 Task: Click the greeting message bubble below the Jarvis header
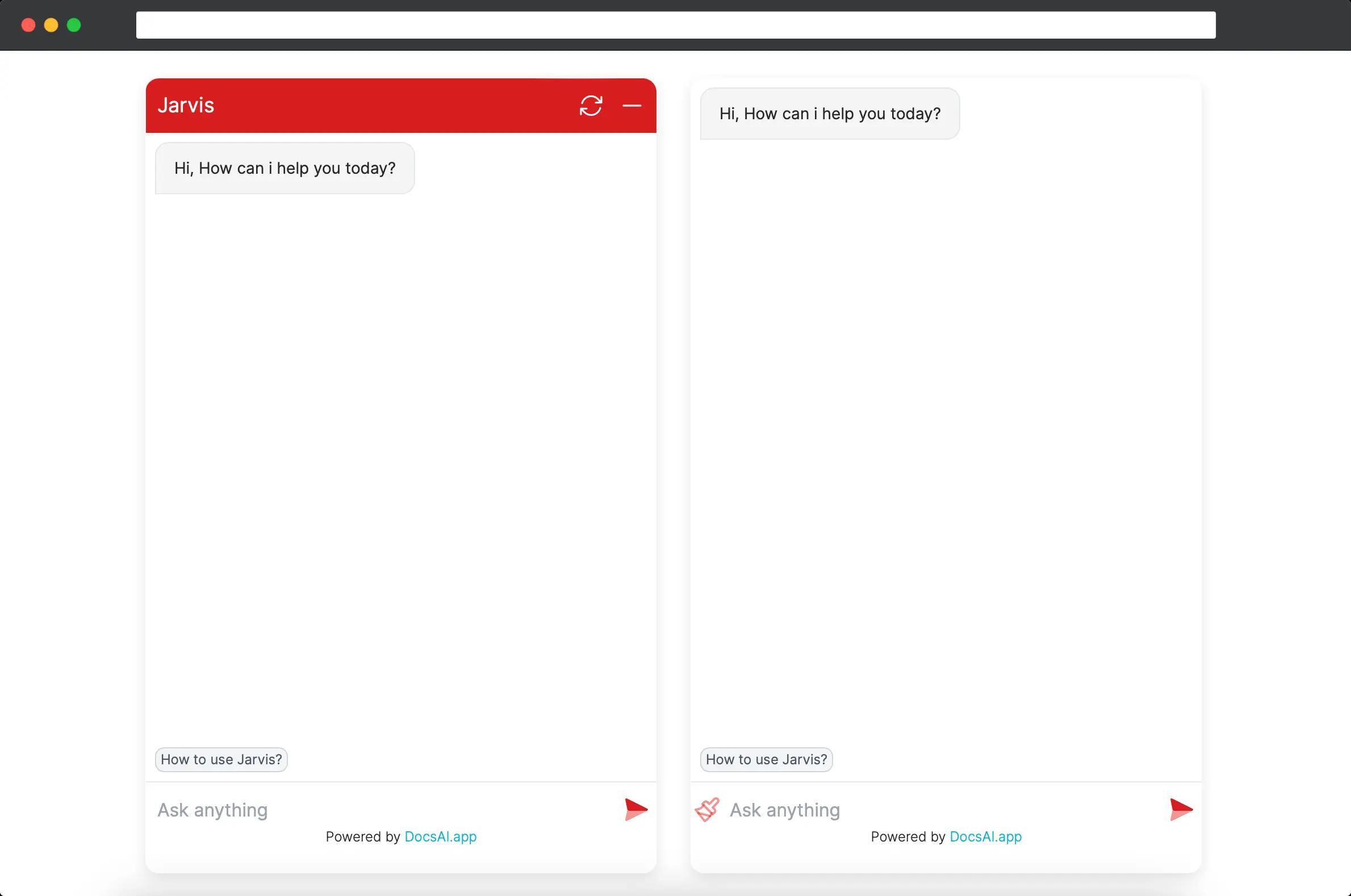click(x=285, y=168)
